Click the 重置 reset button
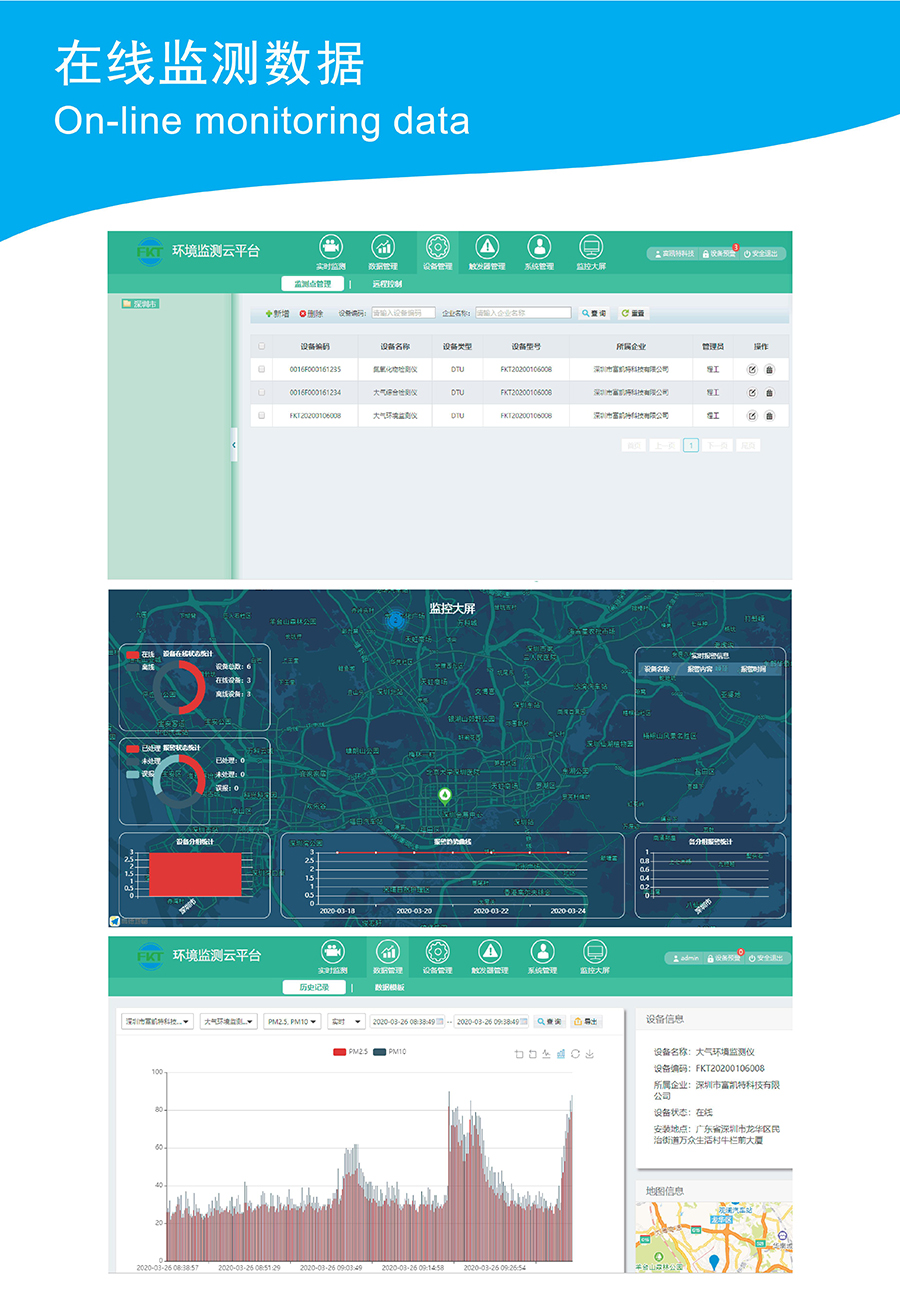The height and width of the screenshot is (1300, 900). [633, 313]
